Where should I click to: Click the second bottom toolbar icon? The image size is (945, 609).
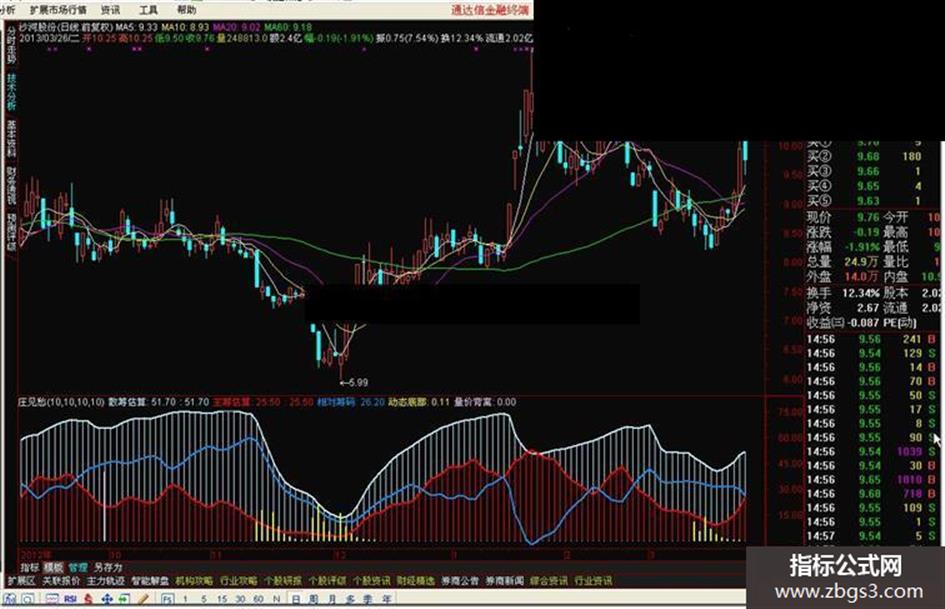tap(27, 599)
